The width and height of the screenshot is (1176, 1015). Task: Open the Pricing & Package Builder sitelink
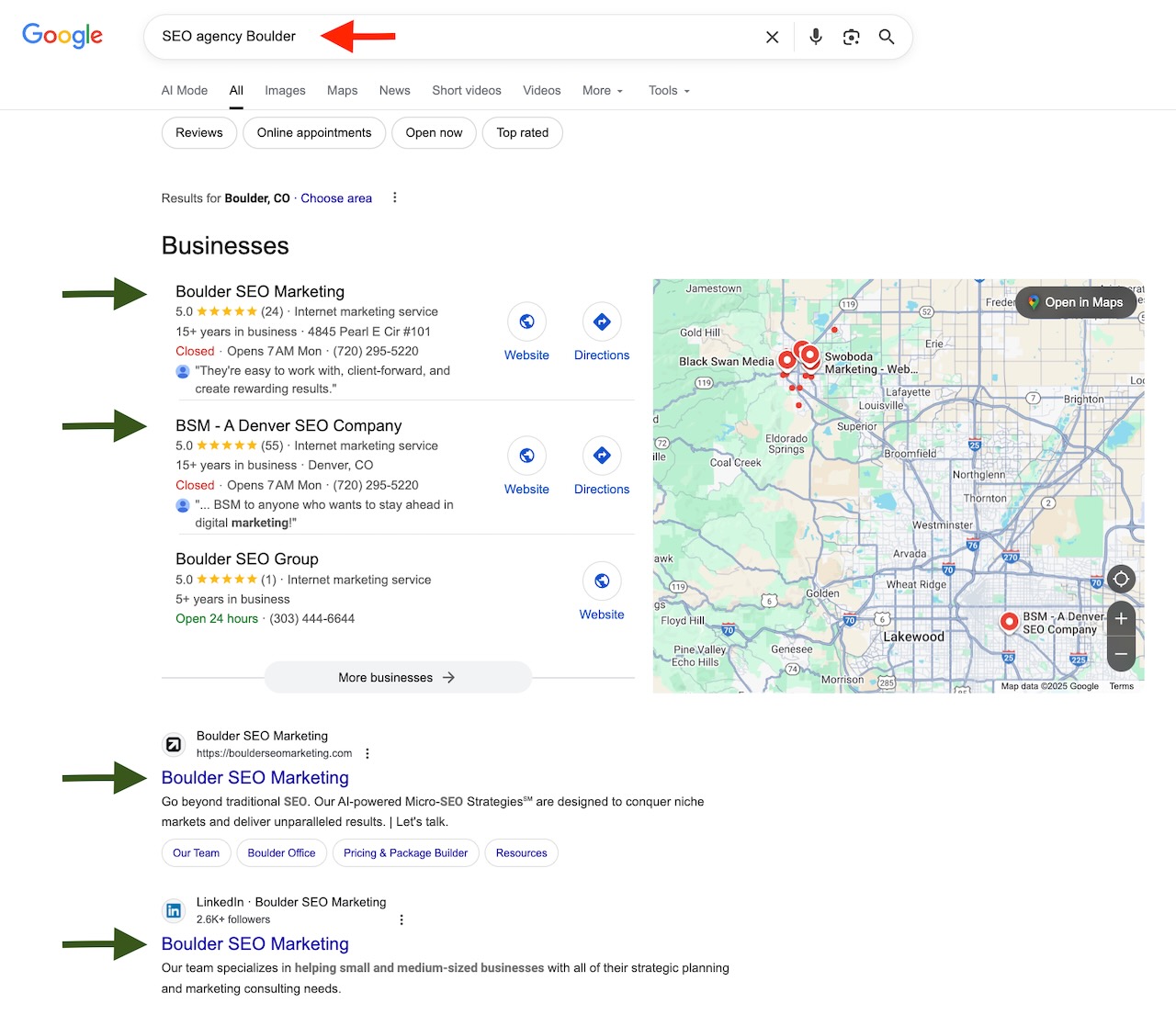click(405, 852)
